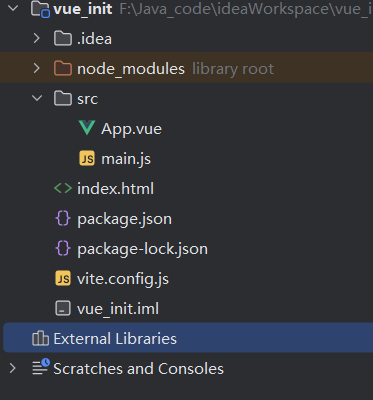Viewport: 373px width, 400px height.
Task: Select the Scratches and Consoles node
Action: 138,369
